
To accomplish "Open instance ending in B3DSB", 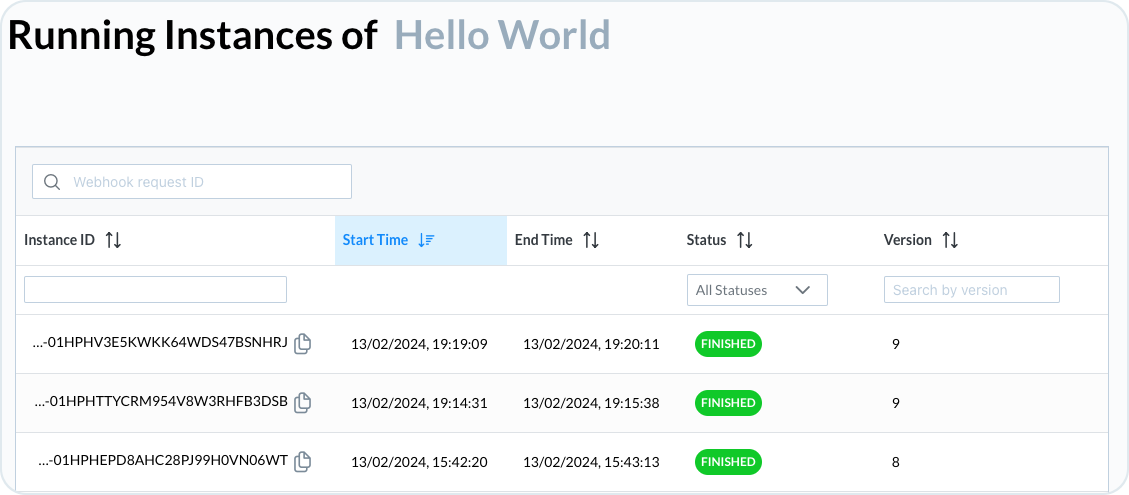I will [161, 403].
